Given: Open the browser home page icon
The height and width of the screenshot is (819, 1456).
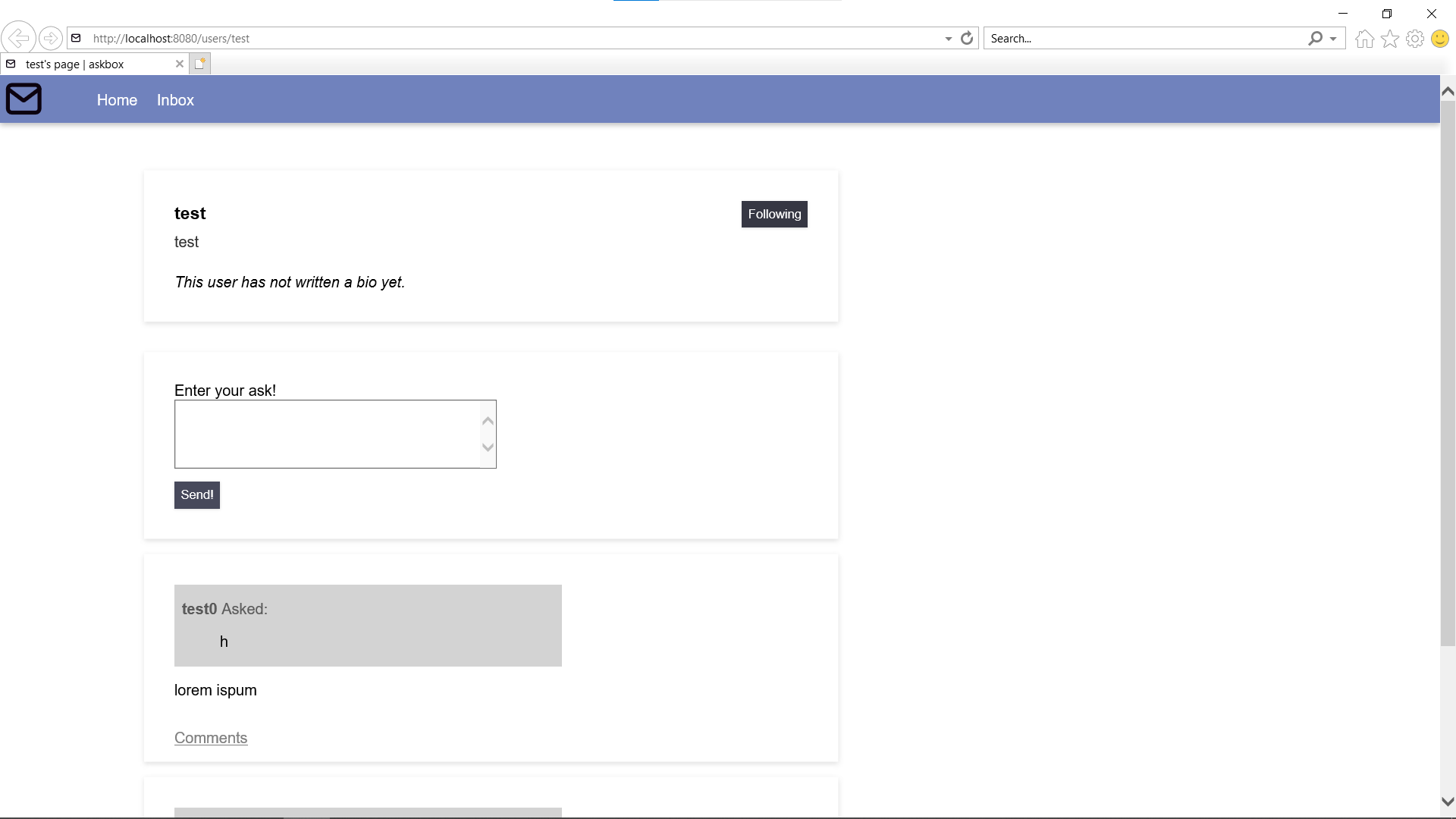Looking at the screenshot, I should tap(1364, 39).
